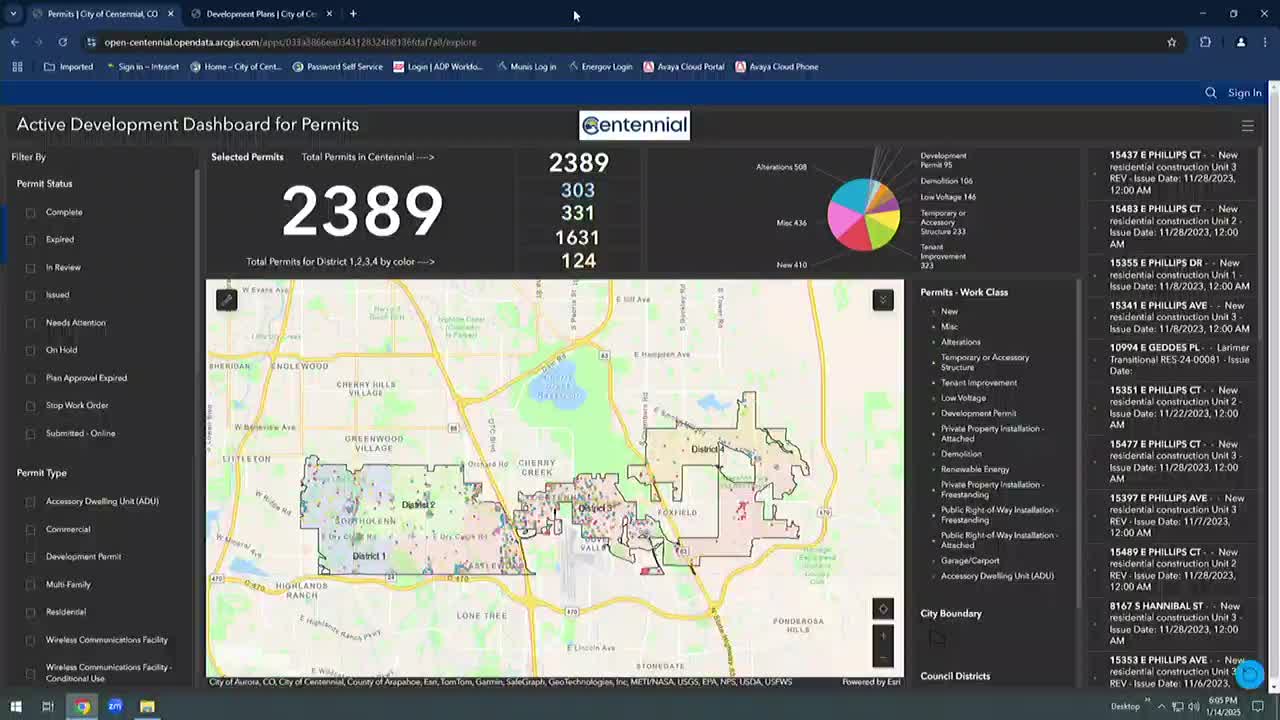Click the map default extent button

click(x=882, y=609)
